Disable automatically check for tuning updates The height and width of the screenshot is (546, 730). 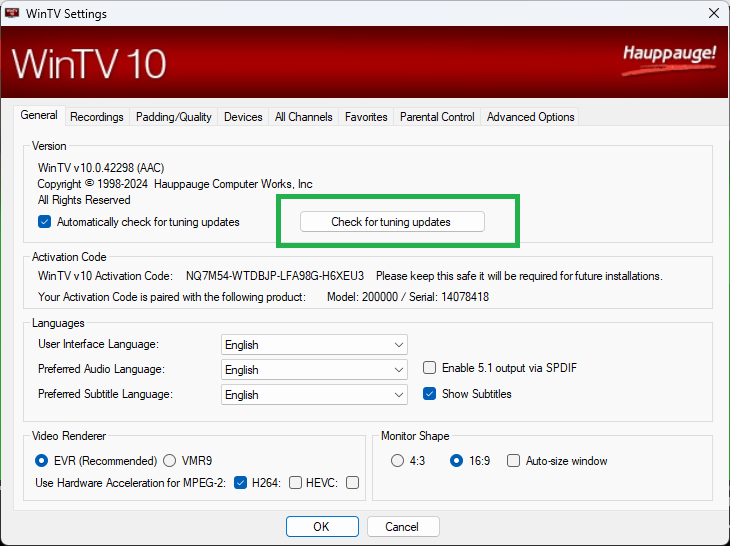[44, 222]
